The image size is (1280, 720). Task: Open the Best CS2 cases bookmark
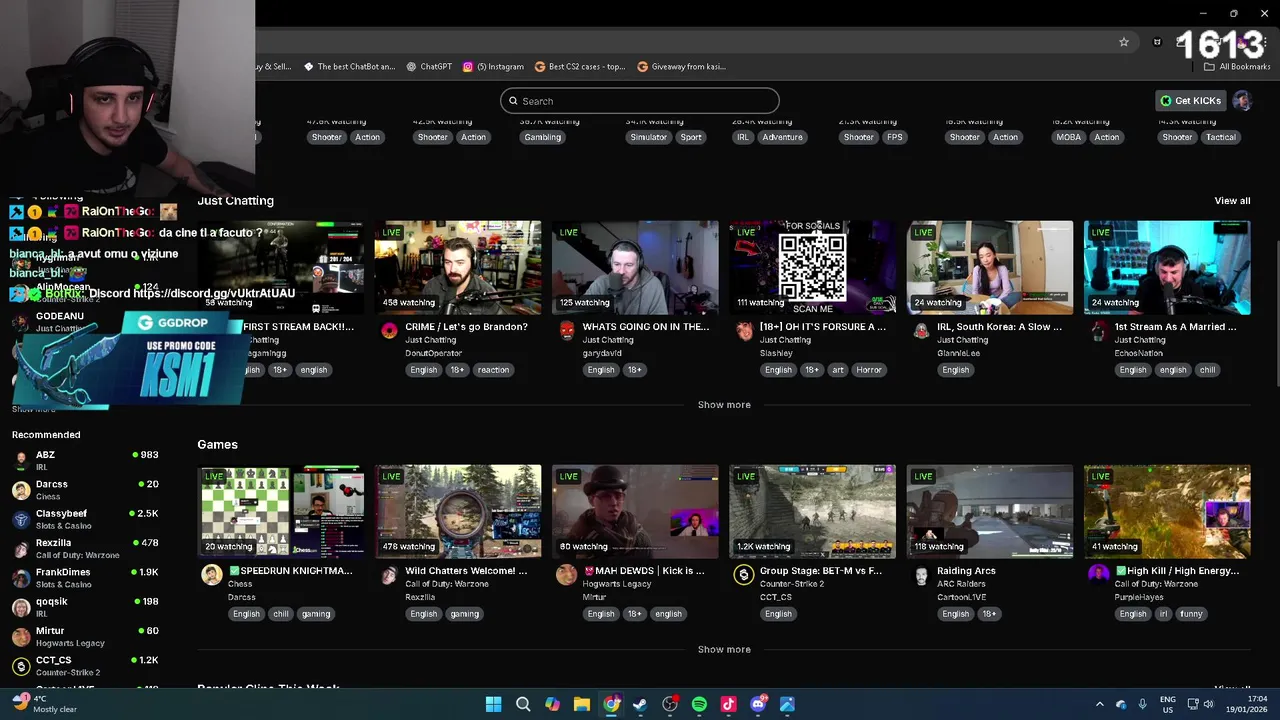click(580, 67)
